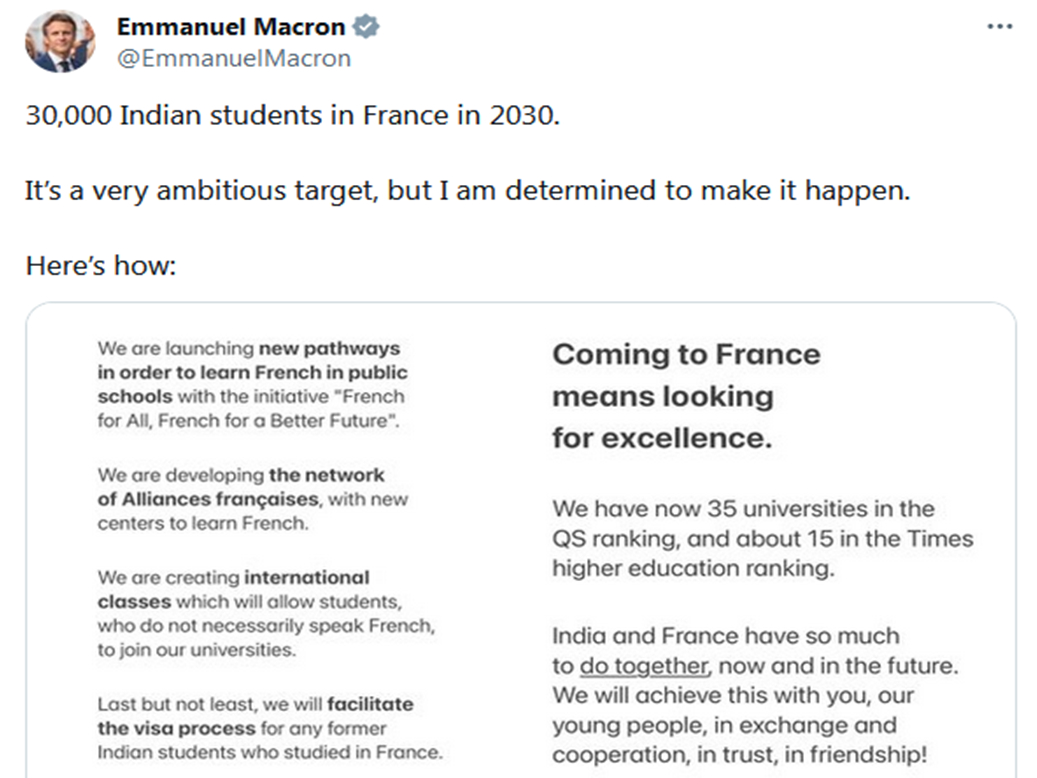
Task: Click the "Coming to France" headline
Action: (686, 354)
